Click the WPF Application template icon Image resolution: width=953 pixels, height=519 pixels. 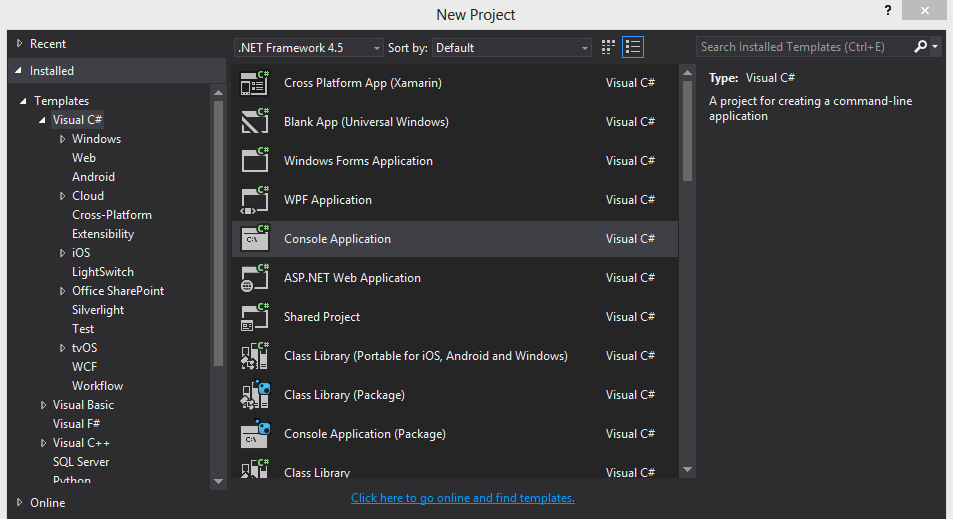(x=255, y=200)
